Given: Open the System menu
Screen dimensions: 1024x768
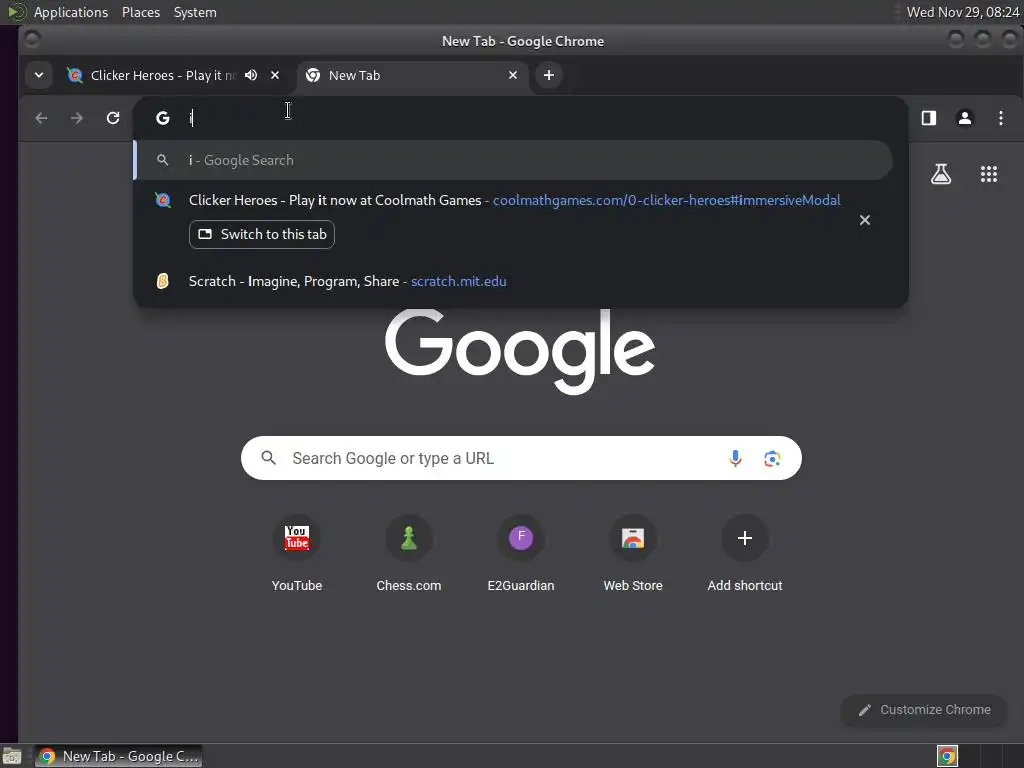Looking at the screenshot, I should [195, 12].
